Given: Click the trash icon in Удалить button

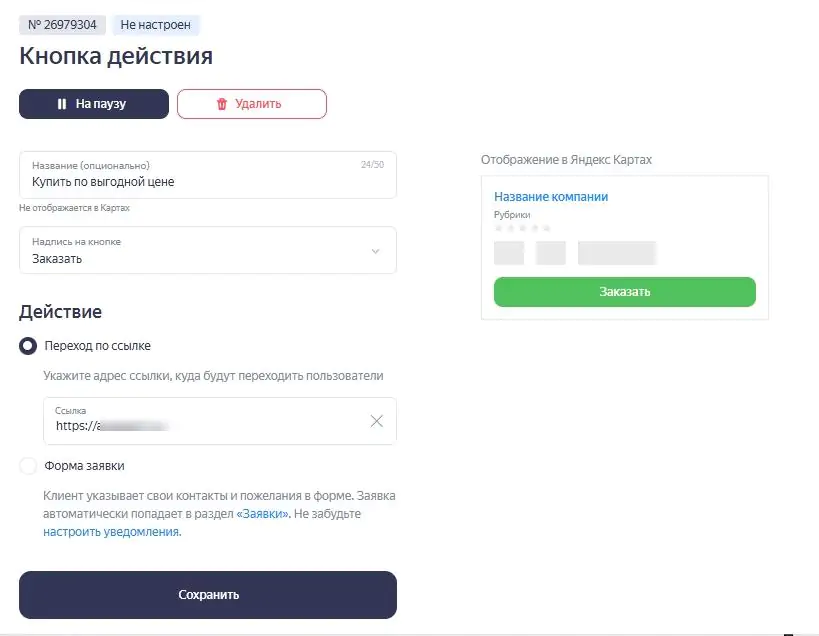Looking at the screenshot, I should (x=222, y=104).
